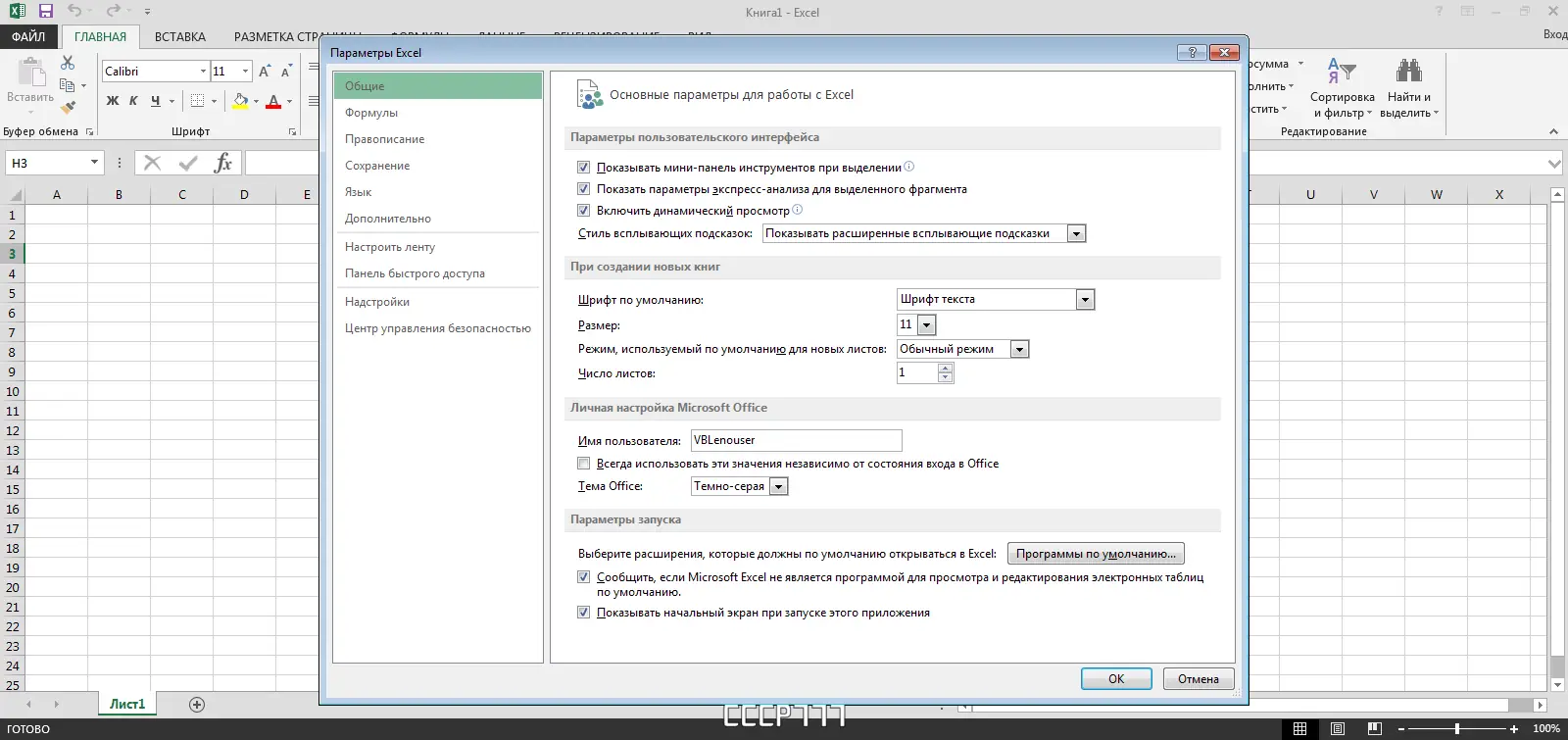Click the Отмена button in the options dialog
The height and width of the screenshot is (740, 1568).
[1199, 679]
